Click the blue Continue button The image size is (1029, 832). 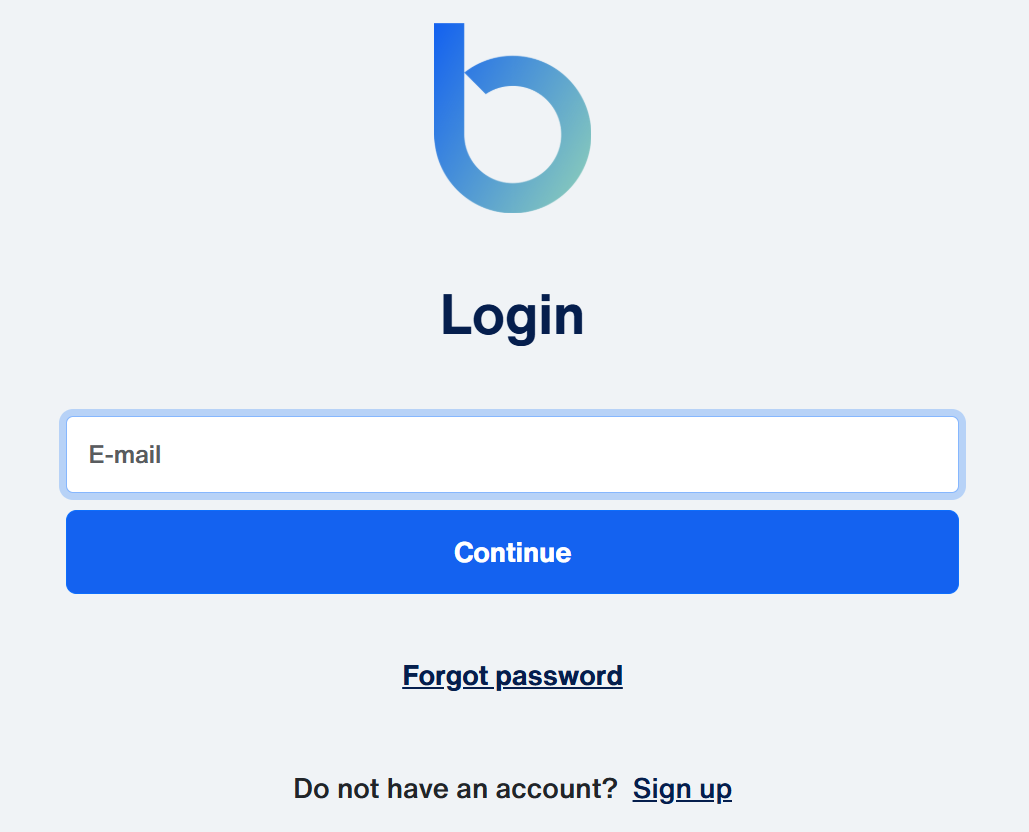[513, 552]
